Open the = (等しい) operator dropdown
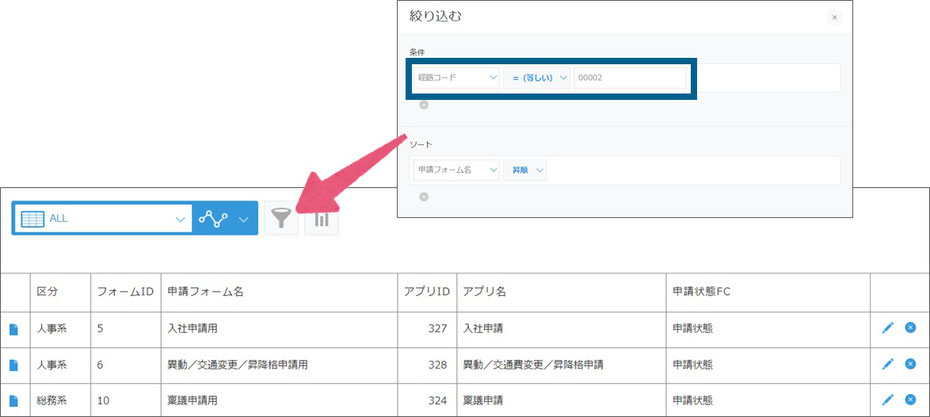The height and width of the screenshot is (417, 930). pos(538,78)
